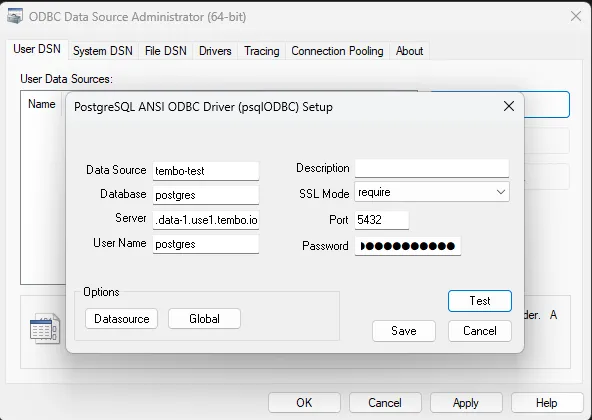
Task: Focus the Server field
Action: click(206, 220)
